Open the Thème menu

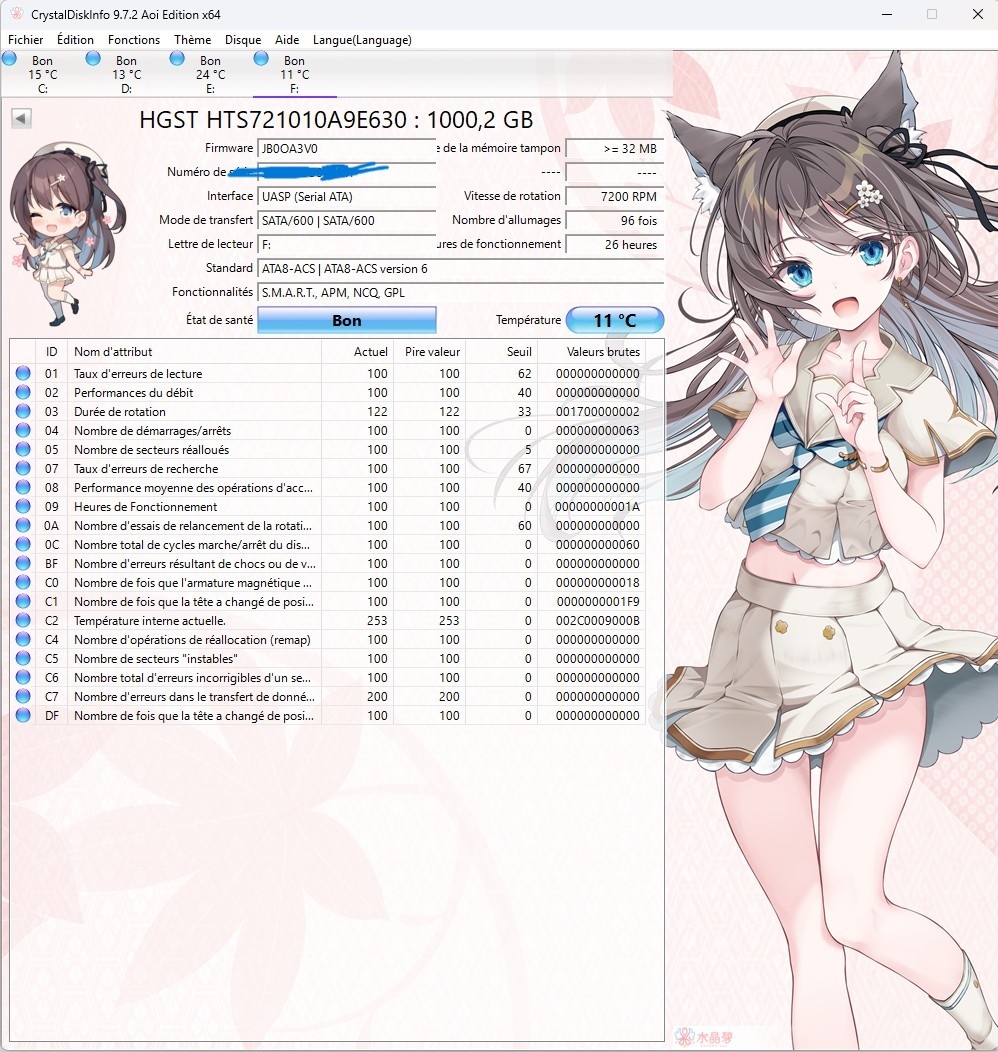(192, 40)
